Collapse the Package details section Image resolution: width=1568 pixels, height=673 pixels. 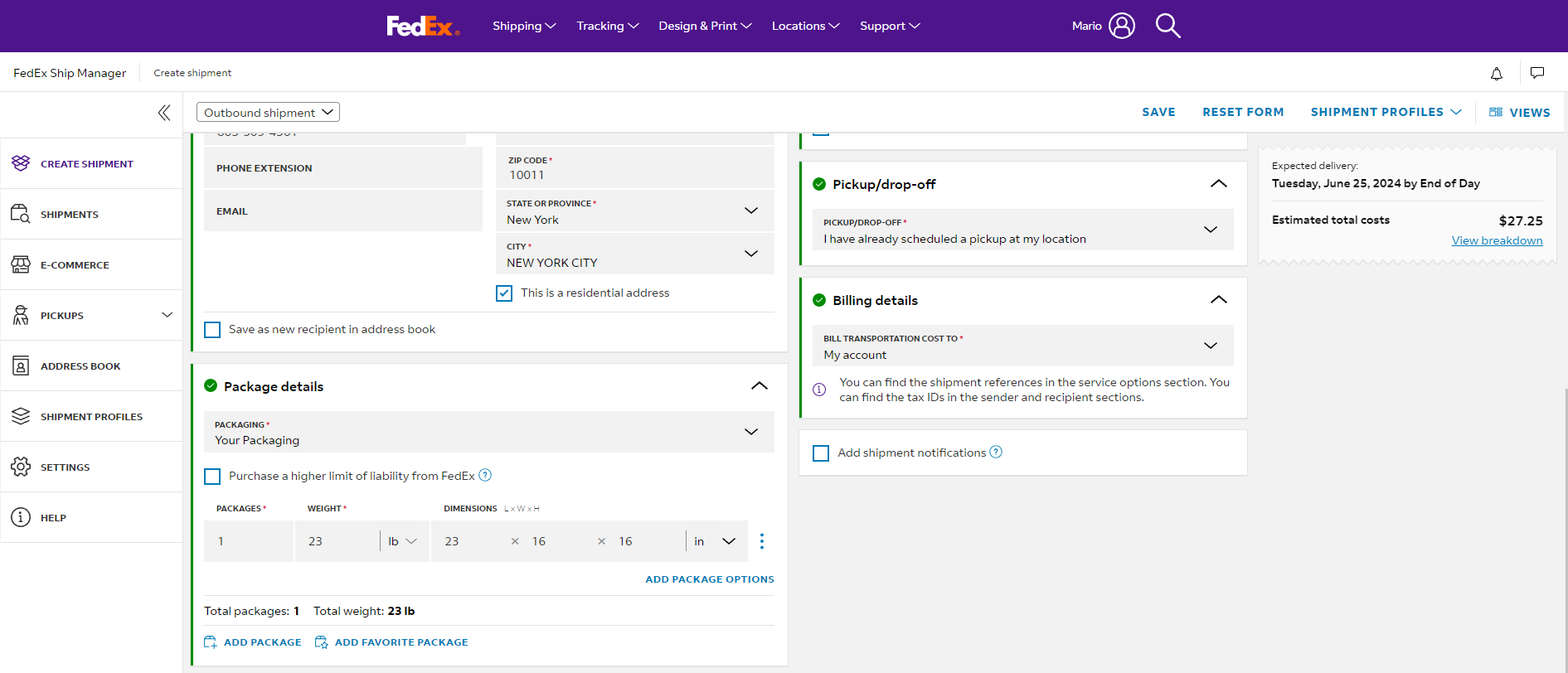point(760,386)
